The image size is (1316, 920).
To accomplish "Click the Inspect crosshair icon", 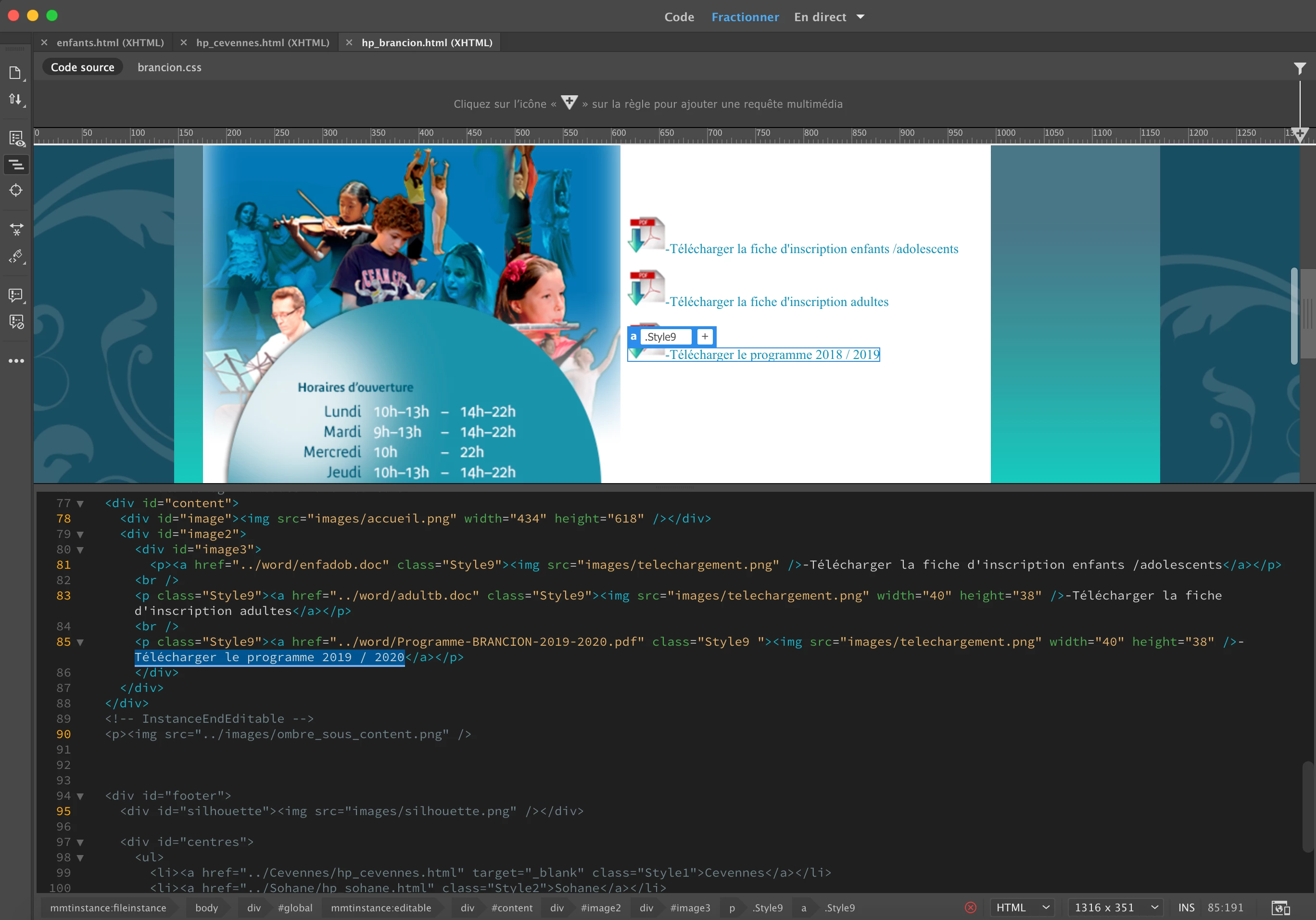I will (16, 191).
